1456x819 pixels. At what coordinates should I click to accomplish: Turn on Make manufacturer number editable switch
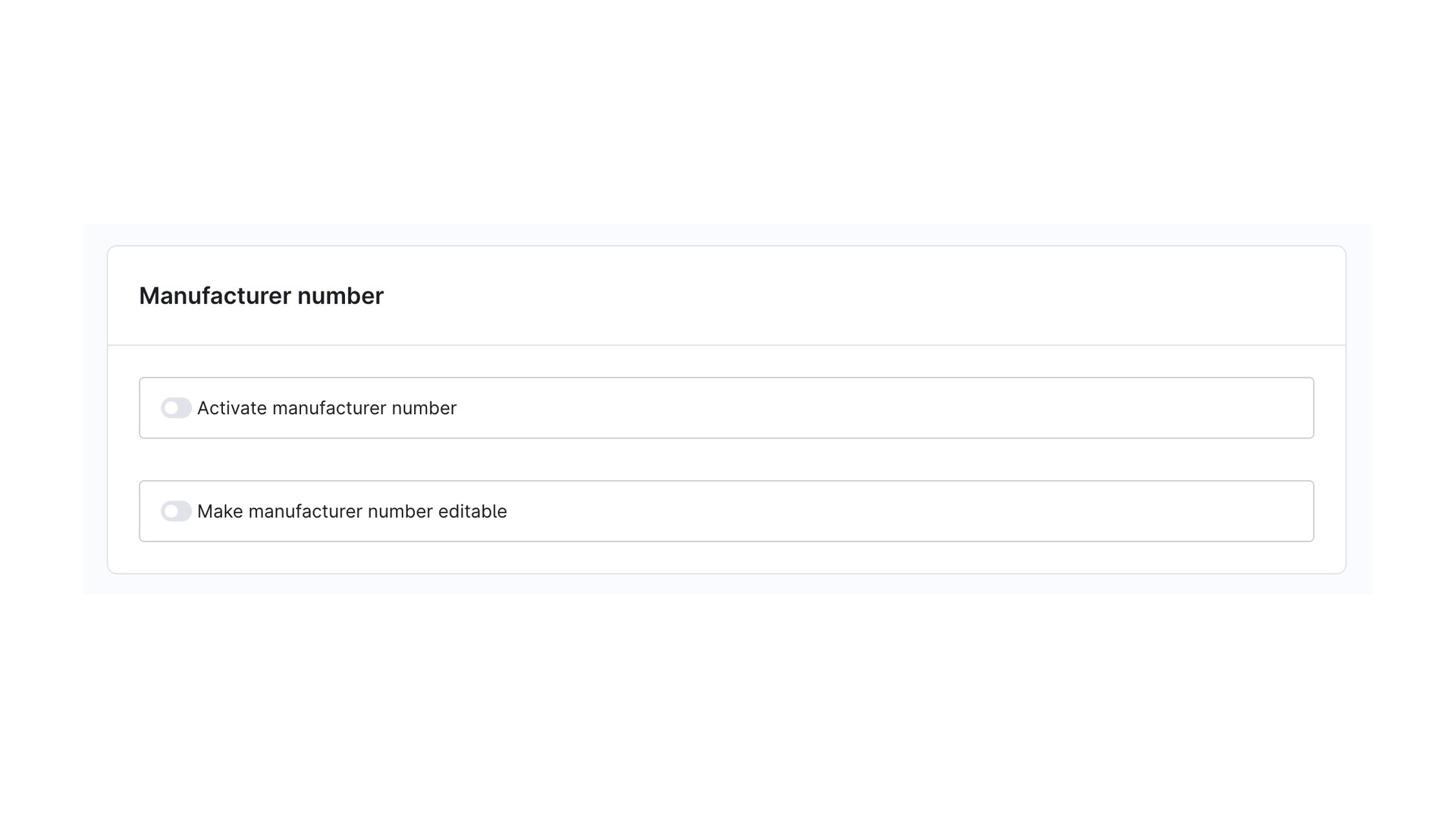click(x=176, y=511)
